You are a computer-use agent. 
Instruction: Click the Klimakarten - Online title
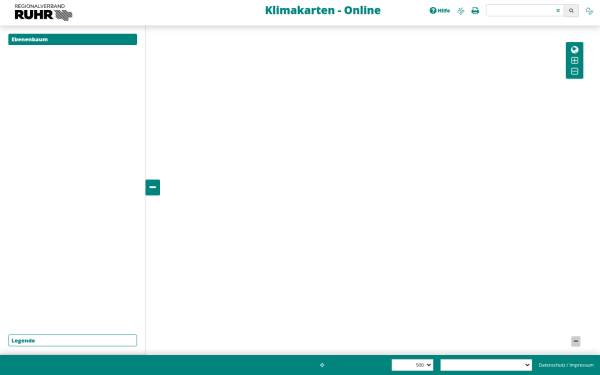click(x=323, y=10)
